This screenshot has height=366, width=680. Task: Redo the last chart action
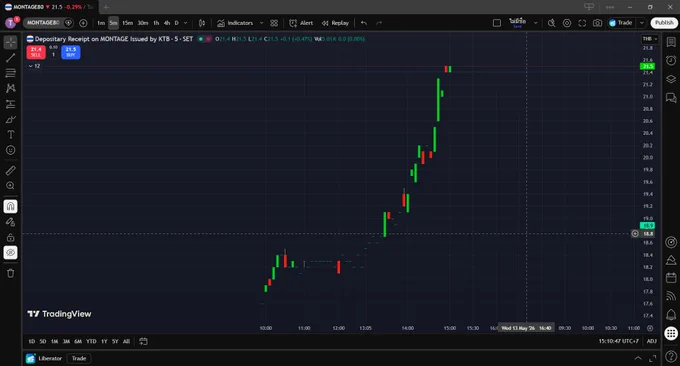379,23
